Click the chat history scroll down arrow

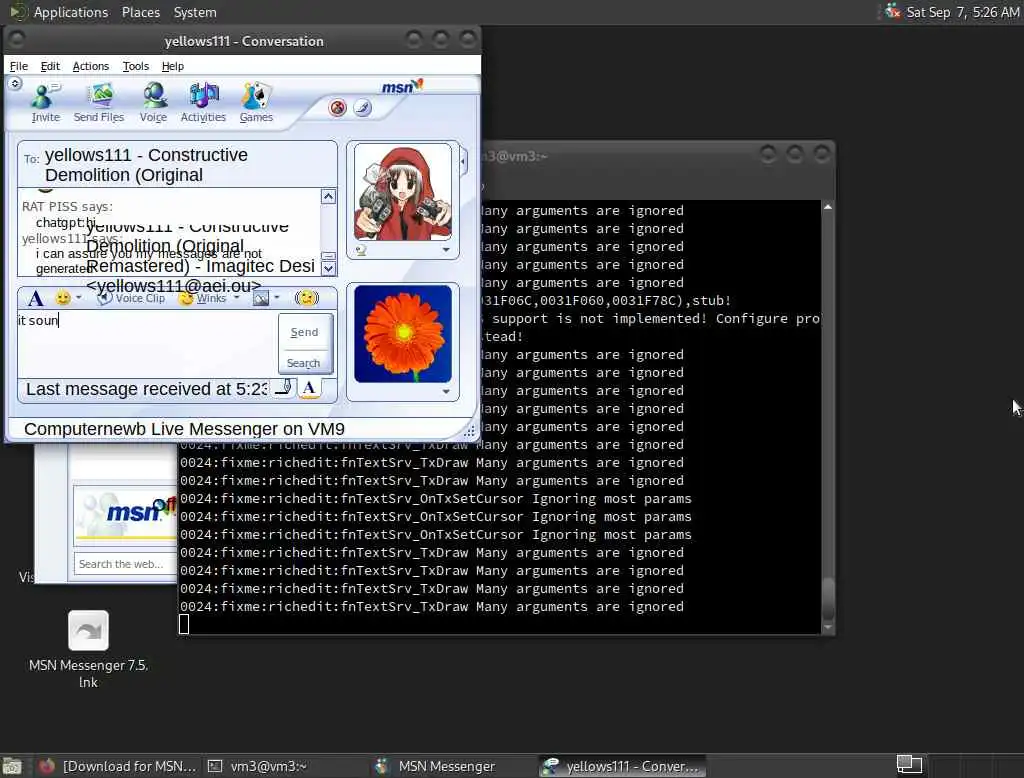[x=328, y=268]
